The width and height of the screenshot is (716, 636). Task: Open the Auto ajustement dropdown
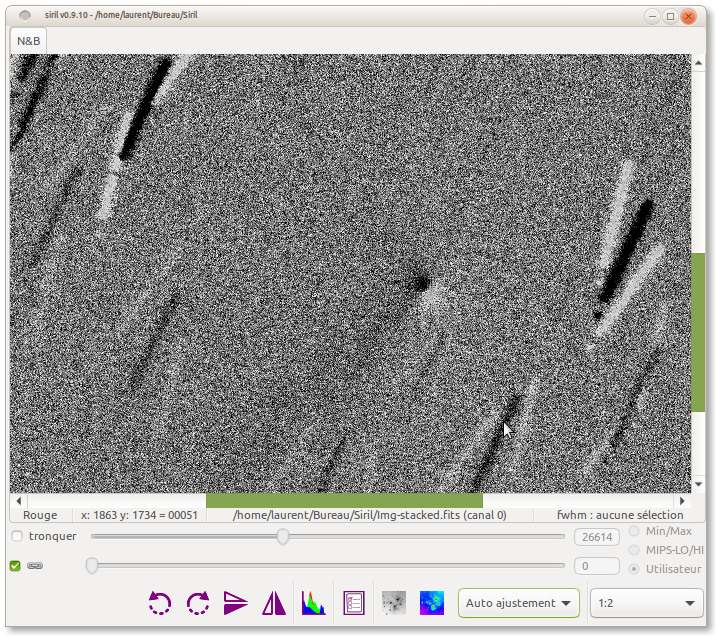(x=520, y=603)
